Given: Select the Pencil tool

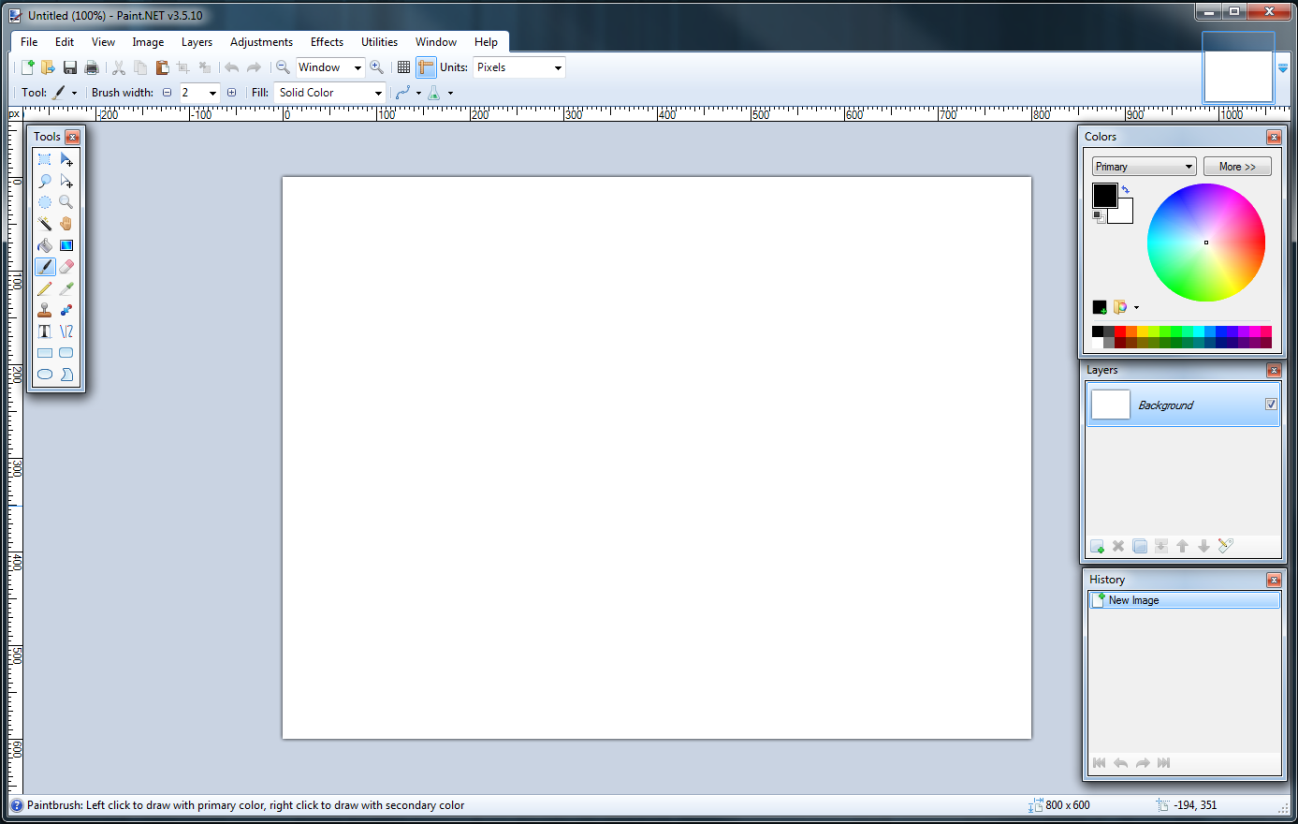Looking at the screenshot, I should point(45,288).
